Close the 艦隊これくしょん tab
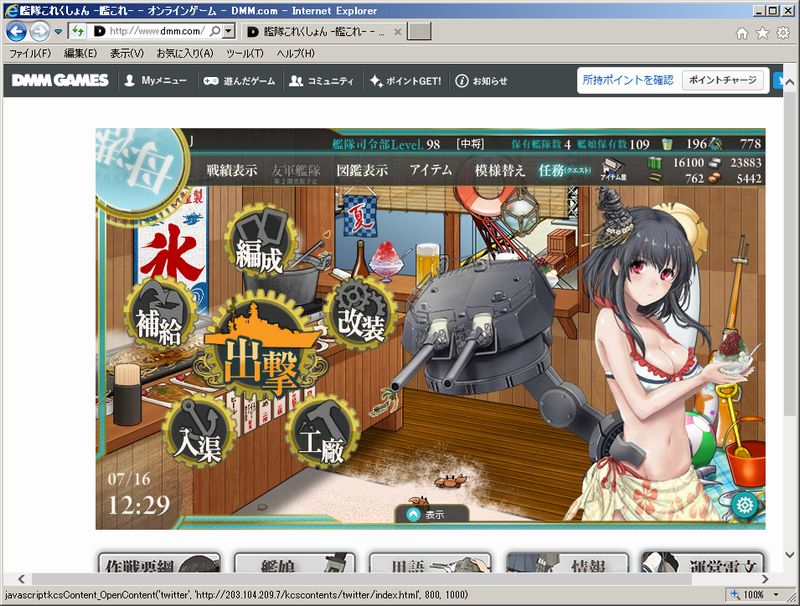Image resolution: width=800 pixels, height=606 pixels. click(397, 32)
